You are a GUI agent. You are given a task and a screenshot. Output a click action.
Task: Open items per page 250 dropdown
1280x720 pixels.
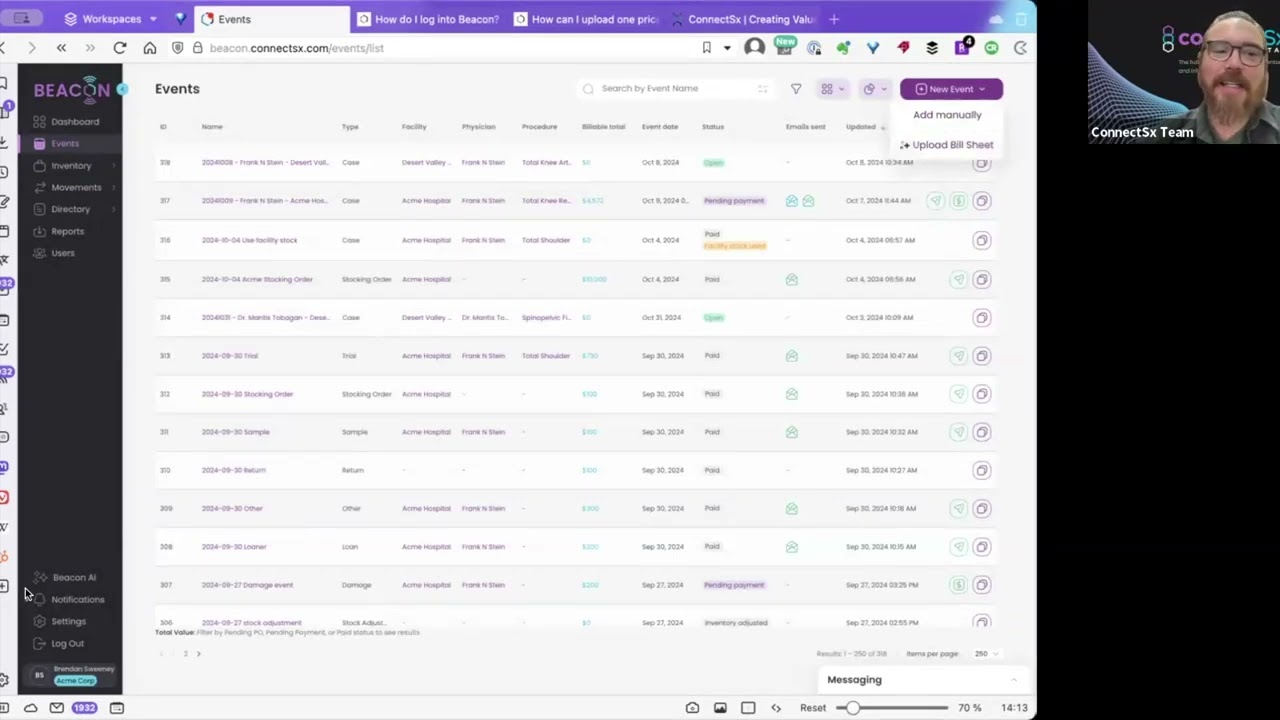pyautogui.click(x=986, y=654)
